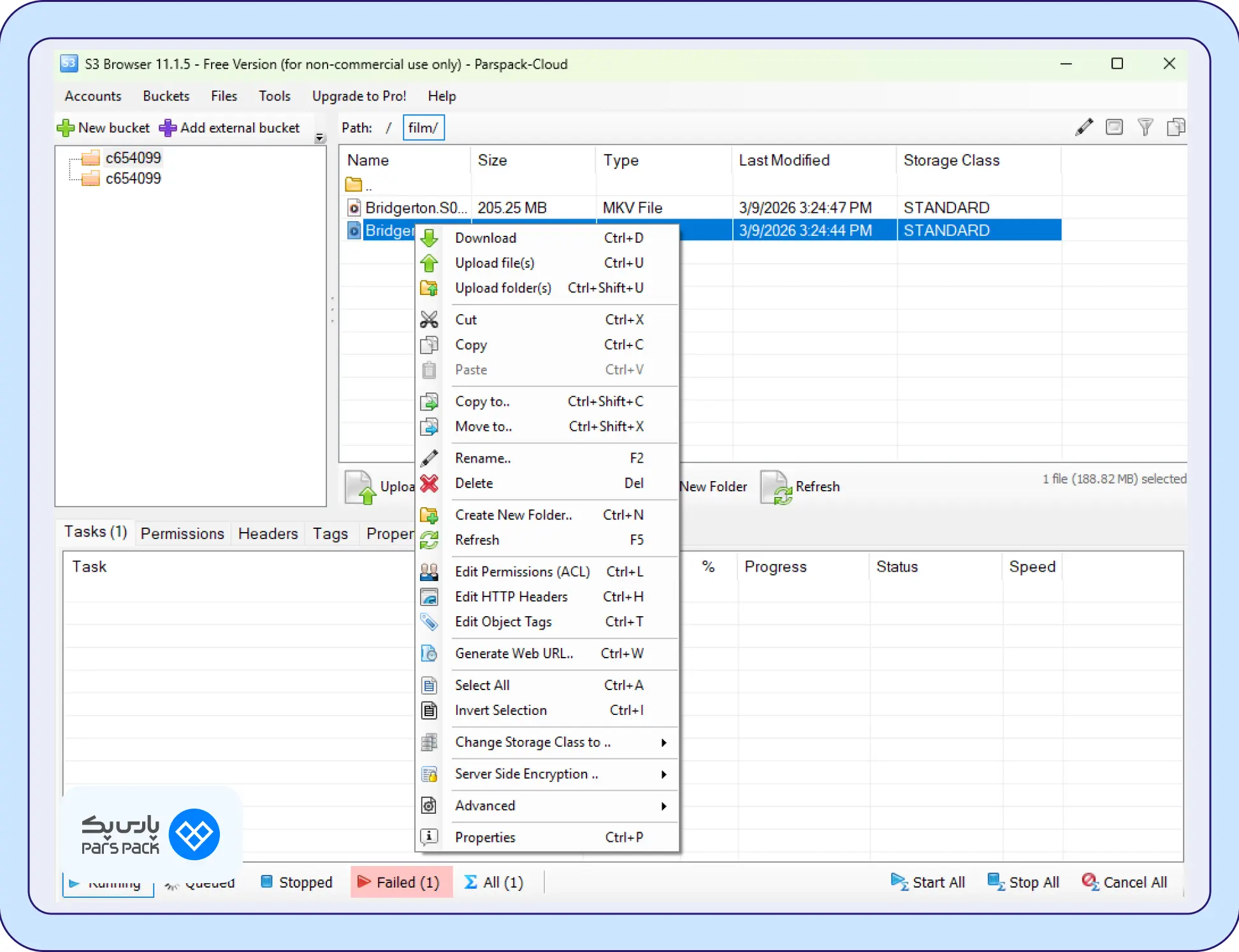Toggle the Failed (1) task filter
The height and width of the screenshot is (952, 1239).
click(x=401, y=882)
